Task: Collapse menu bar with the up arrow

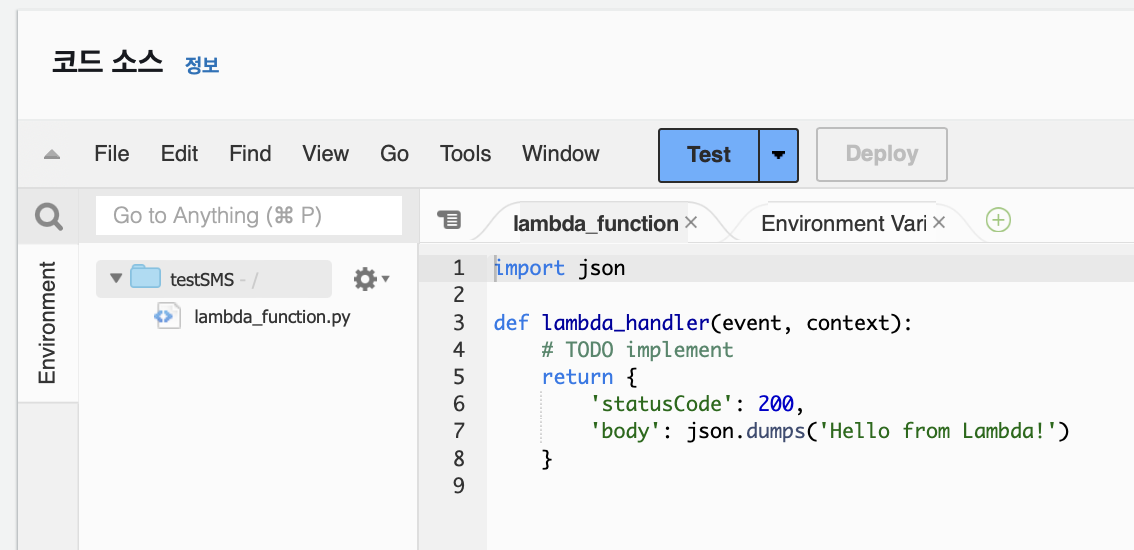Action: 52,155
